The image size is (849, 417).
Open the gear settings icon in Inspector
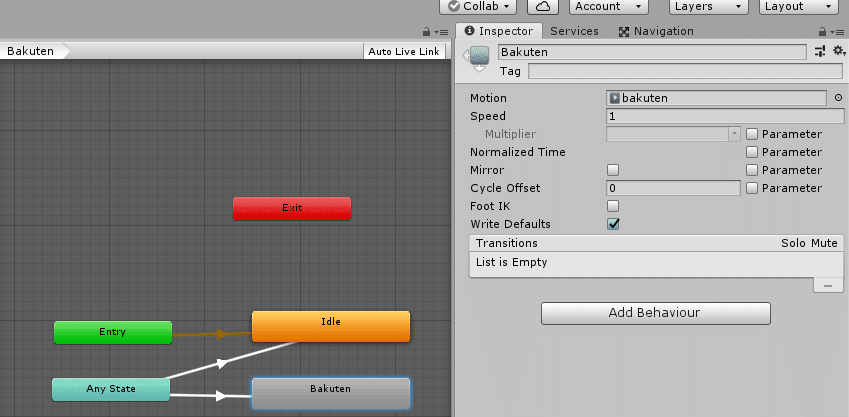coord(839,51)
